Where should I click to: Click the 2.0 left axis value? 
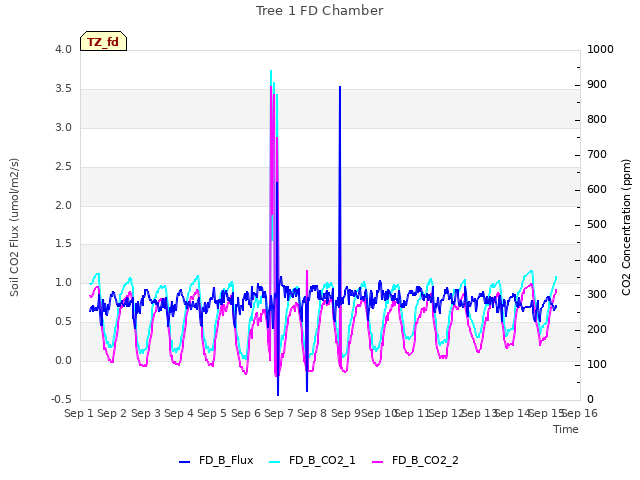click(x=63, y=205)
